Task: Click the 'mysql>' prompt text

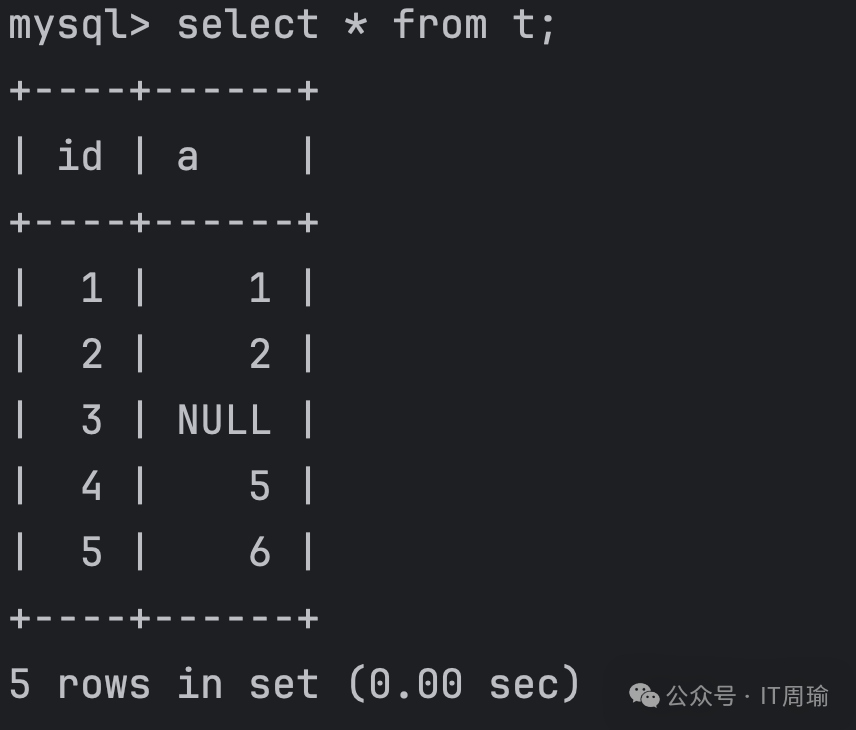Action: click(78, 24)
